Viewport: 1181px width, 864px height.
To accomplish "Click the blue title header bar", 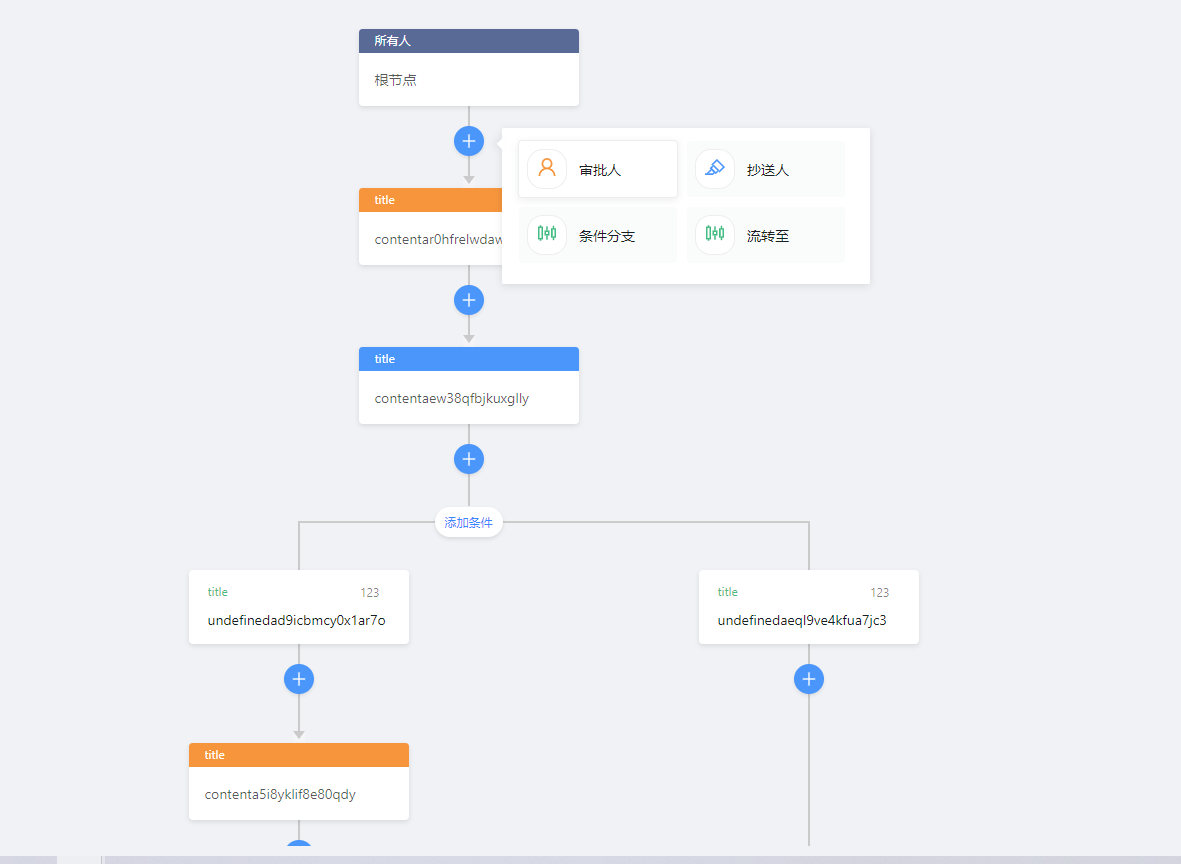I will click(x=468, y=359).
